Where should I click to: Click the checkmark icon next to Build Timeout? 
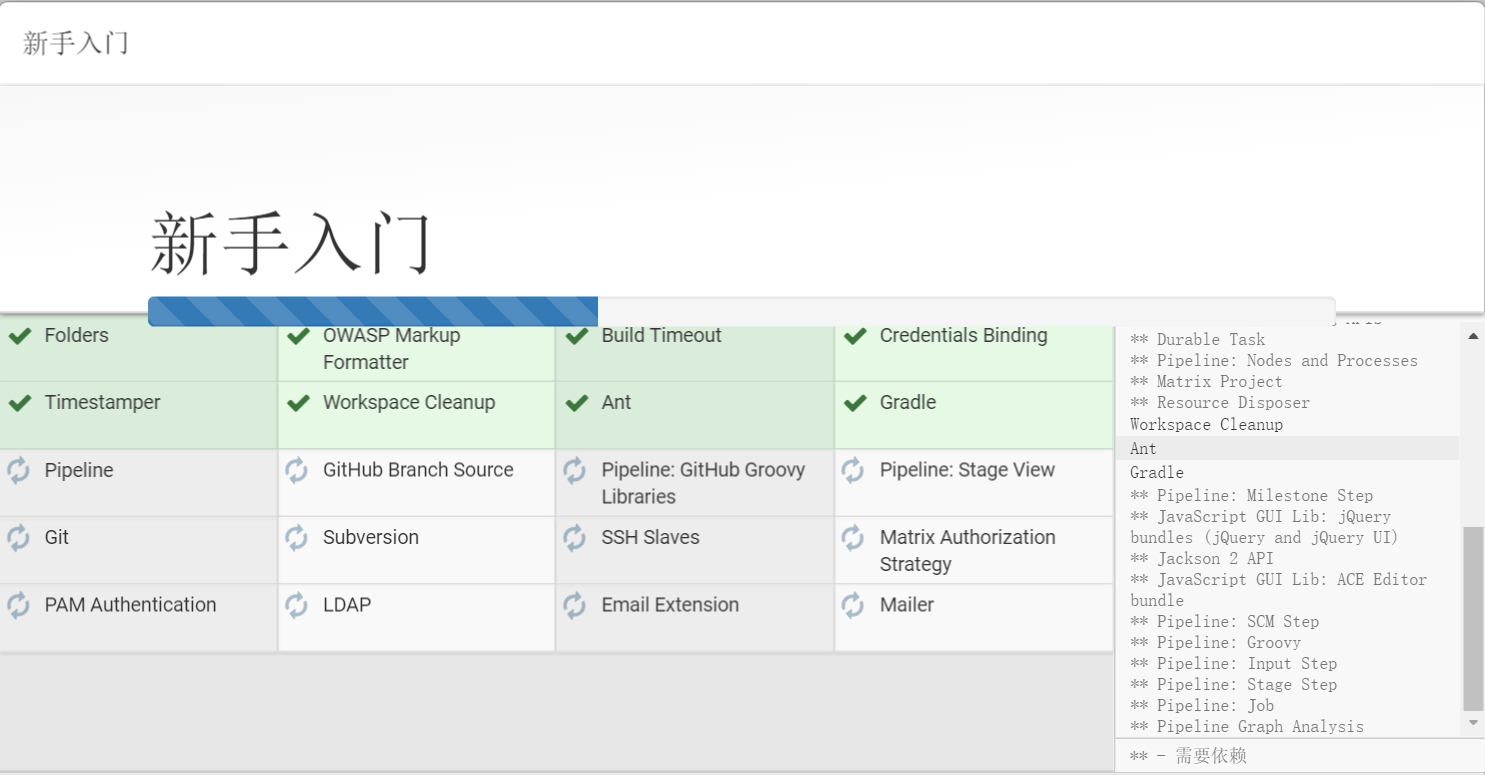(x=577, y=336)
